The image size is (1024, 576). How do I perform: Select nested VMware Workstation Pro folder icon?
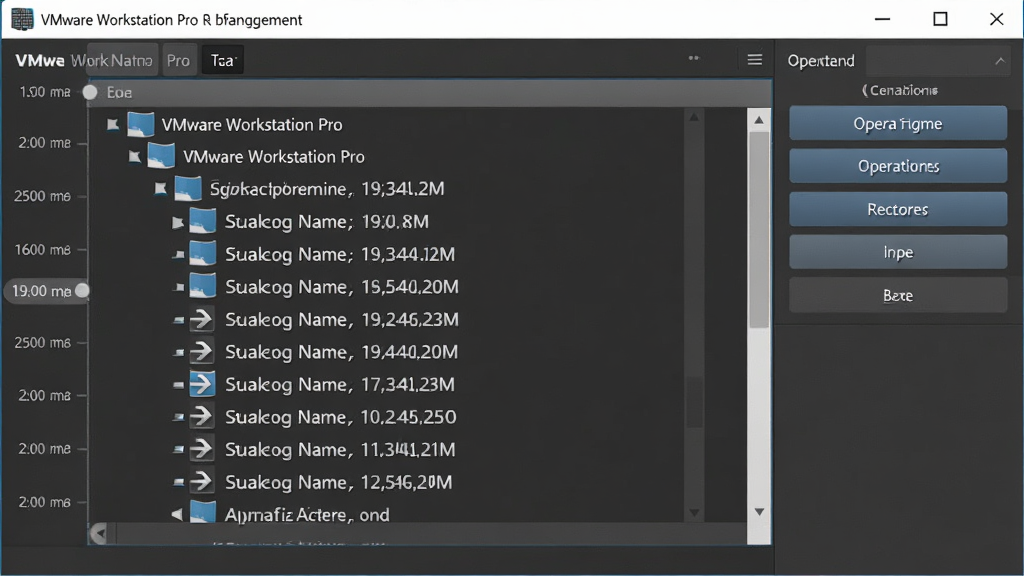(161, 156)
